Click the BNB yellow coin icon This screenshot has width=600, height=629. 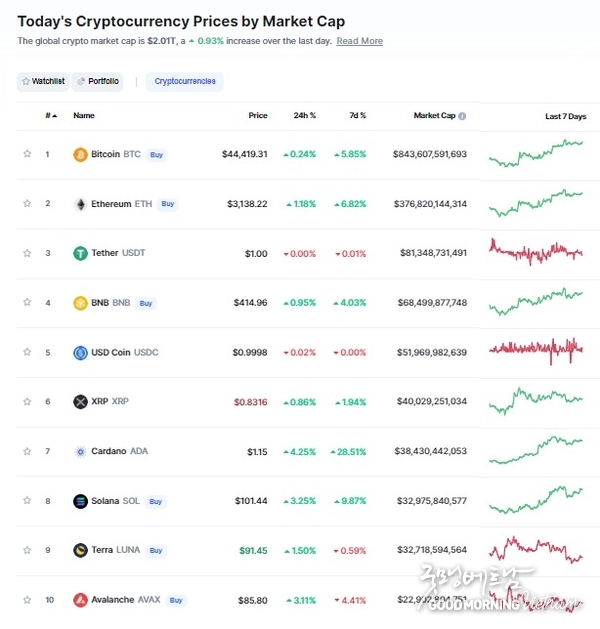pyautogui.click(x=80, y=303)
